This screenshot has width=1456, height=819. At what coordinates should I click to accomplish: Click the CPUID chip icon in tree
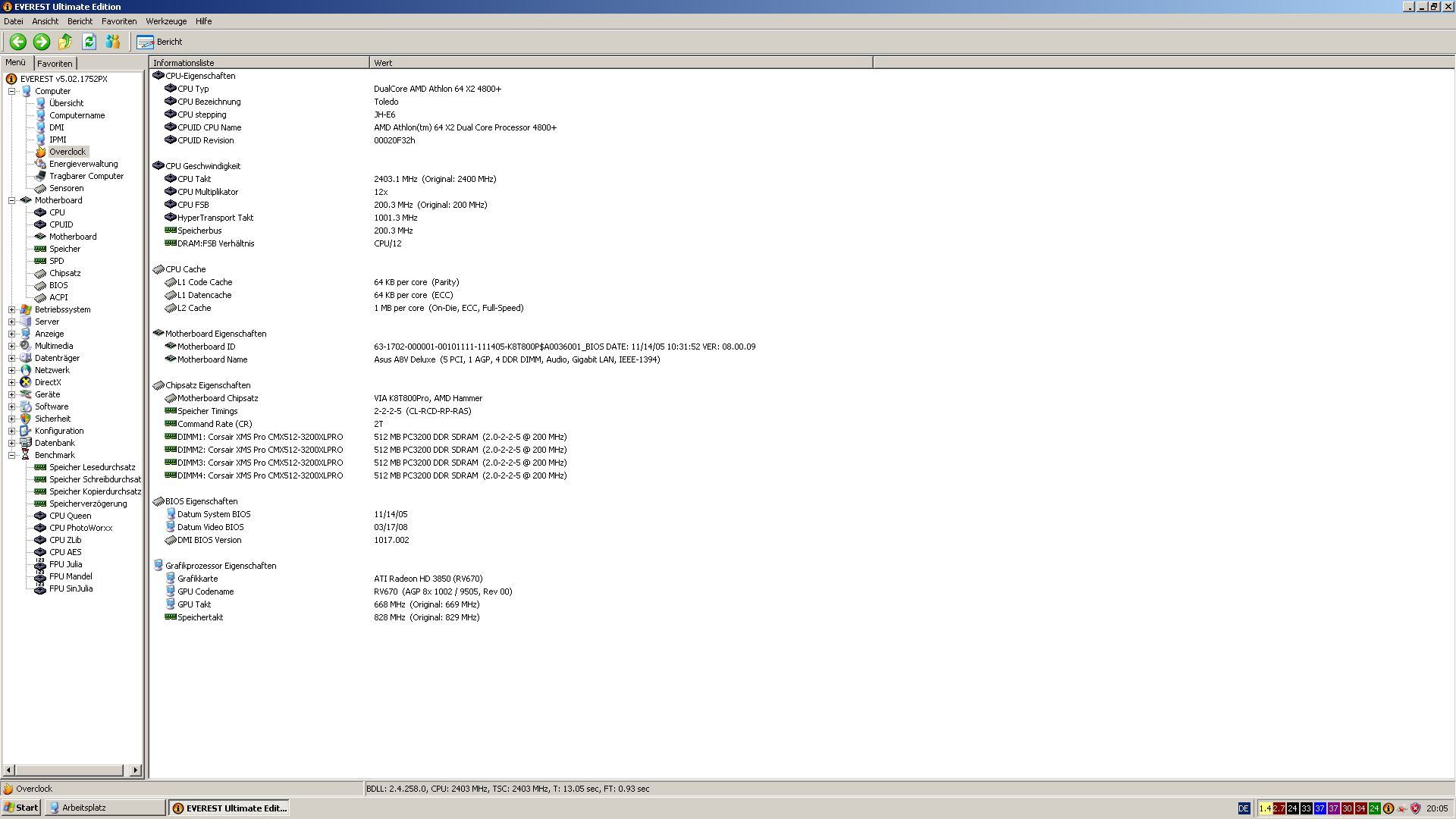[41, 224]
